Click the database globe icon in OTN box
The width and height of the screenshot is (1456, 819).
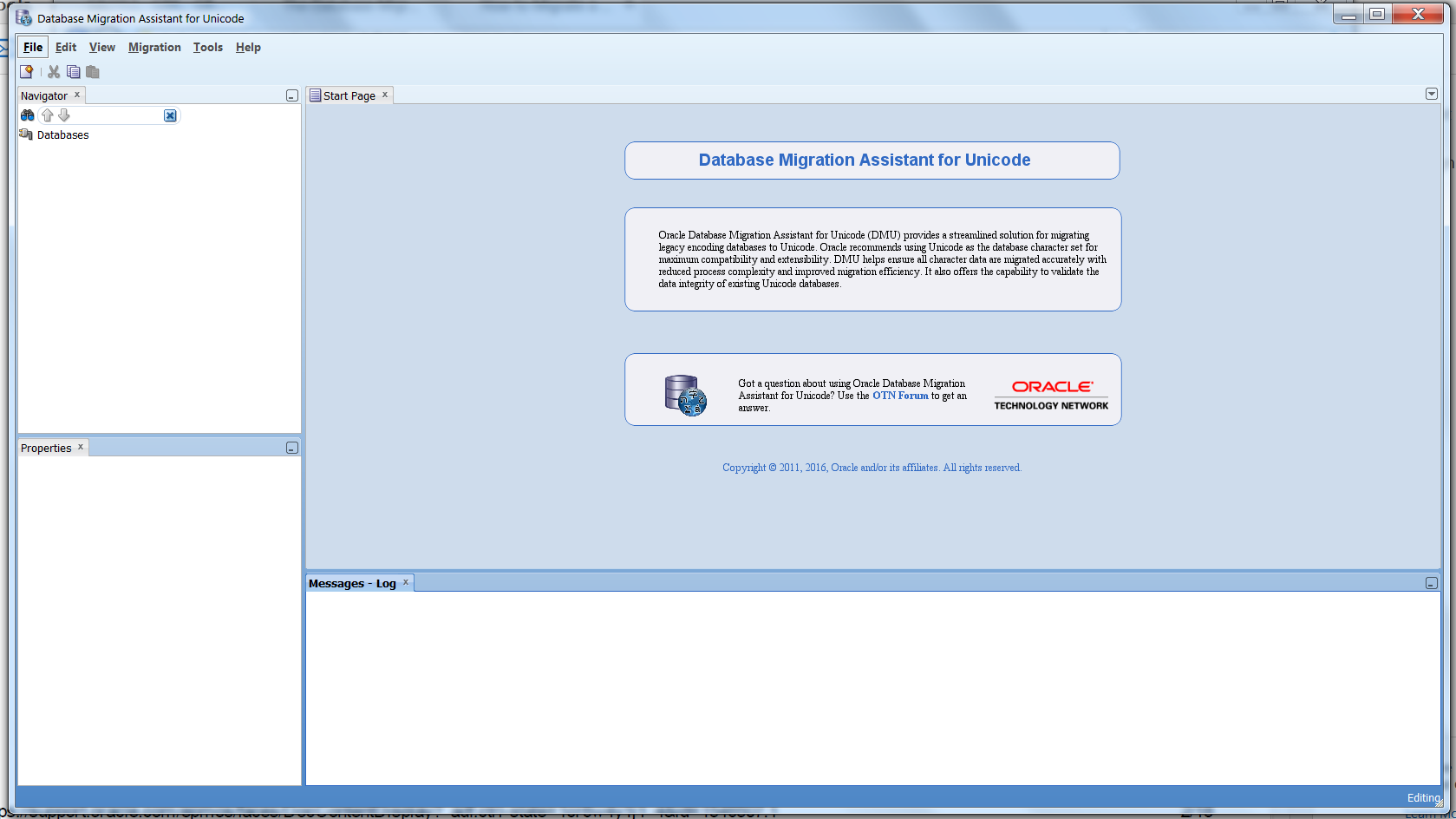(686, 395)
